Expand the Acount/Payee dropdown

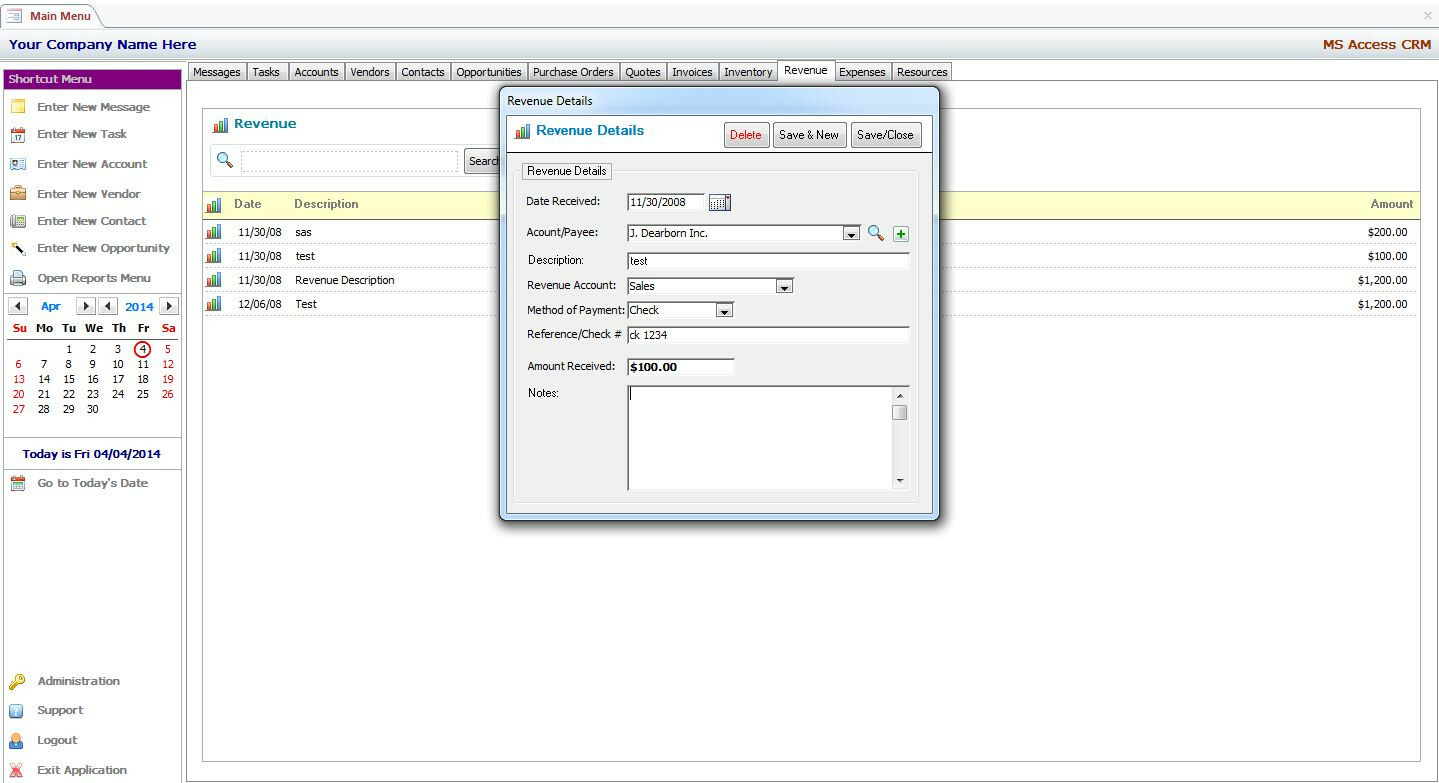(851, 234)
